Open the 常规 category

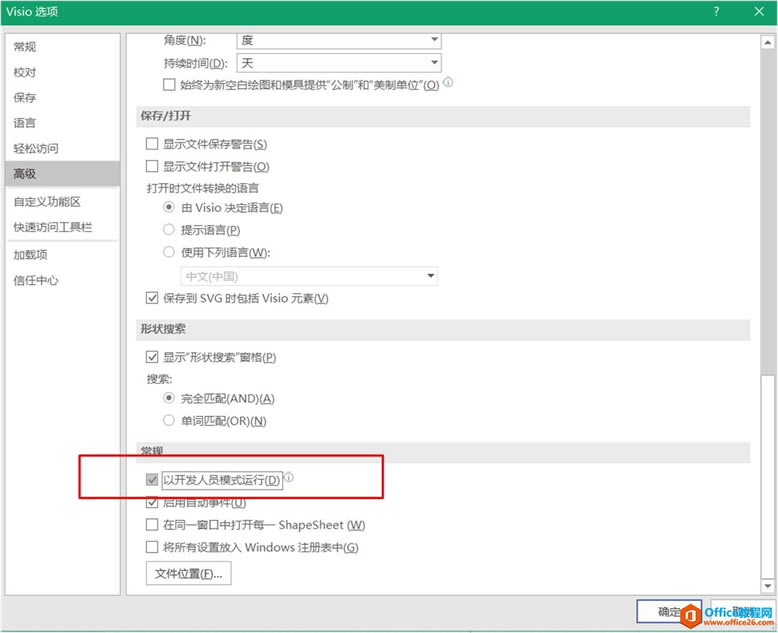63,47
